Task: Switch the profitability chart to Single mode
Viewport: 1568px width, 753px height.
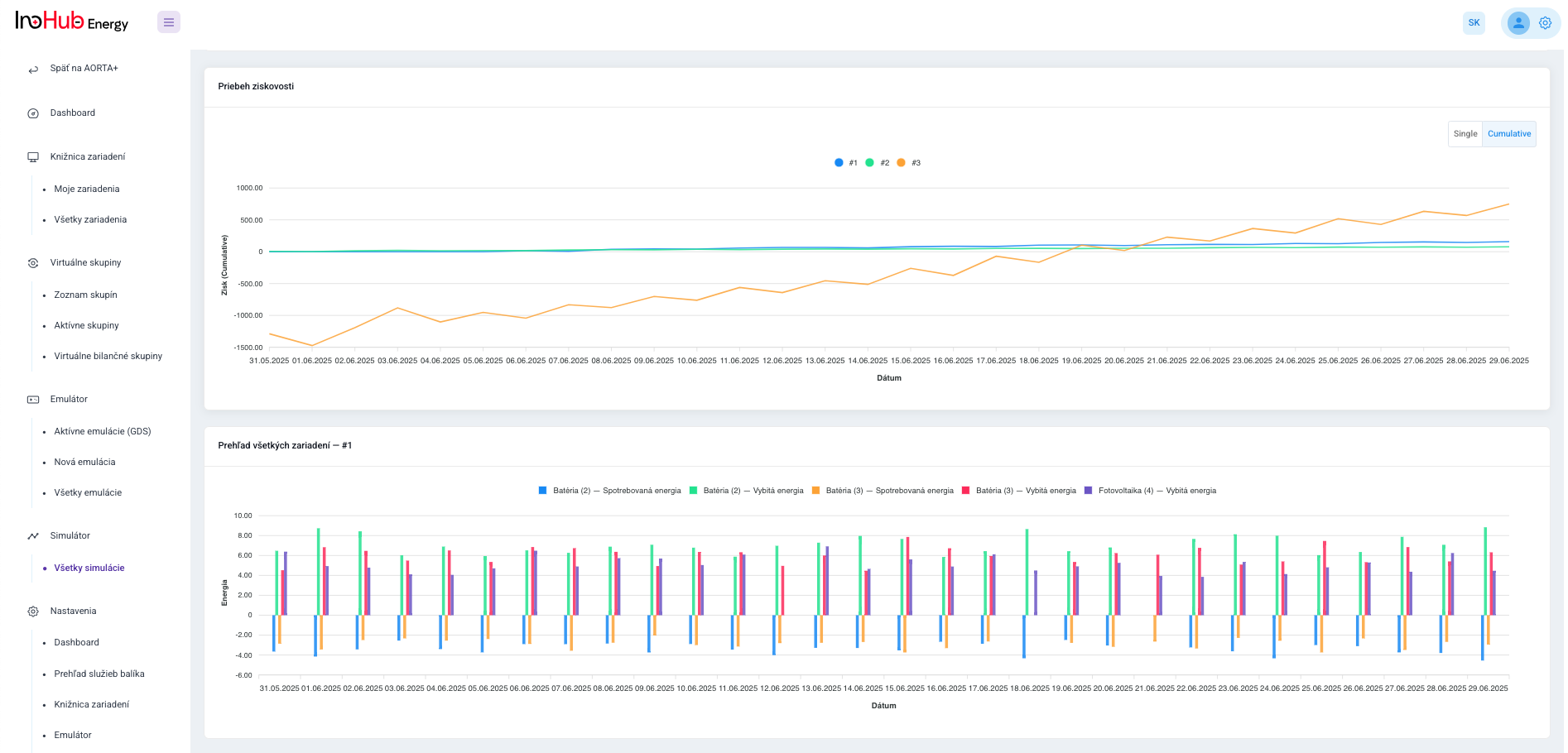Action: click(1465, 133)
